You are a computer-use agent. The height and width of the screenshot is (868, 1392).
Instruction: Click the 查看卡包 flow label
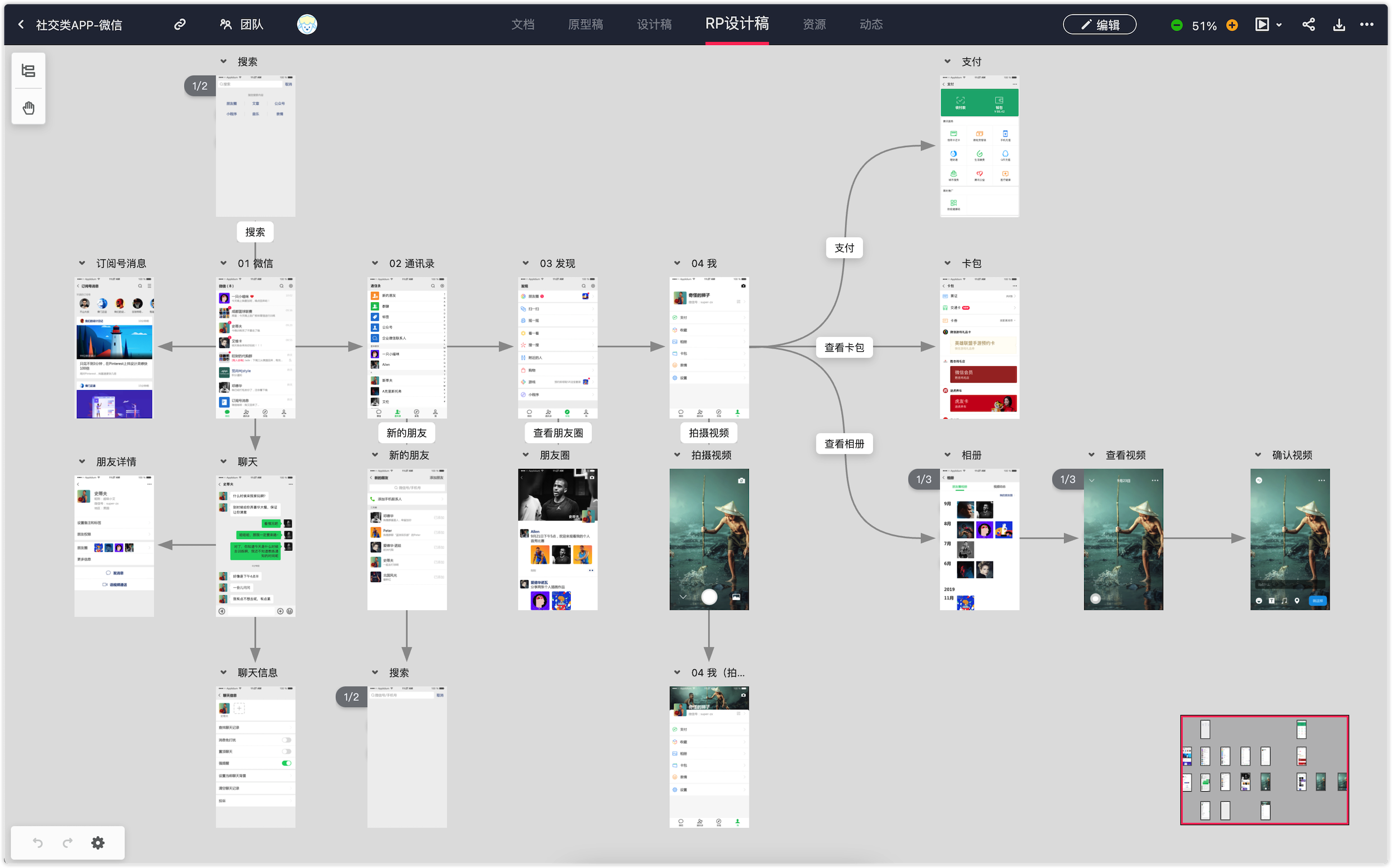point(844,347)
